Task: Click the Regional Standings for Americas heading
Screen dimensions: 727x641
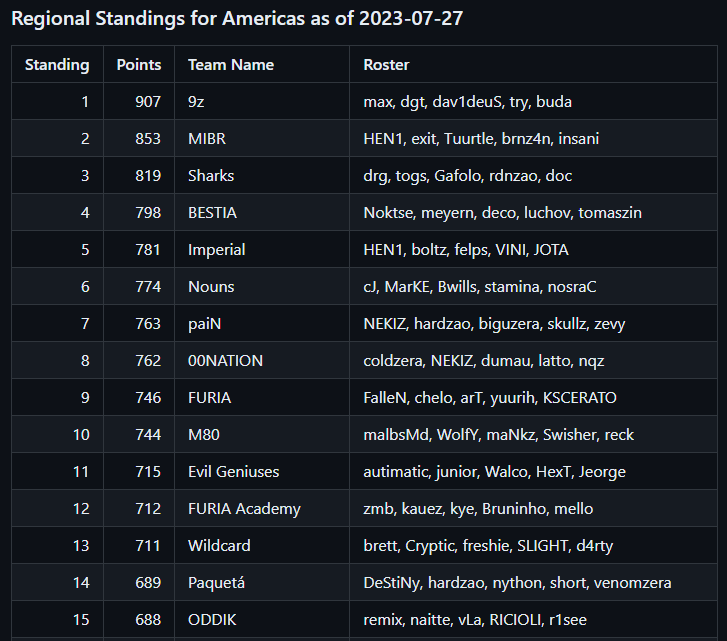Action: 237,19
